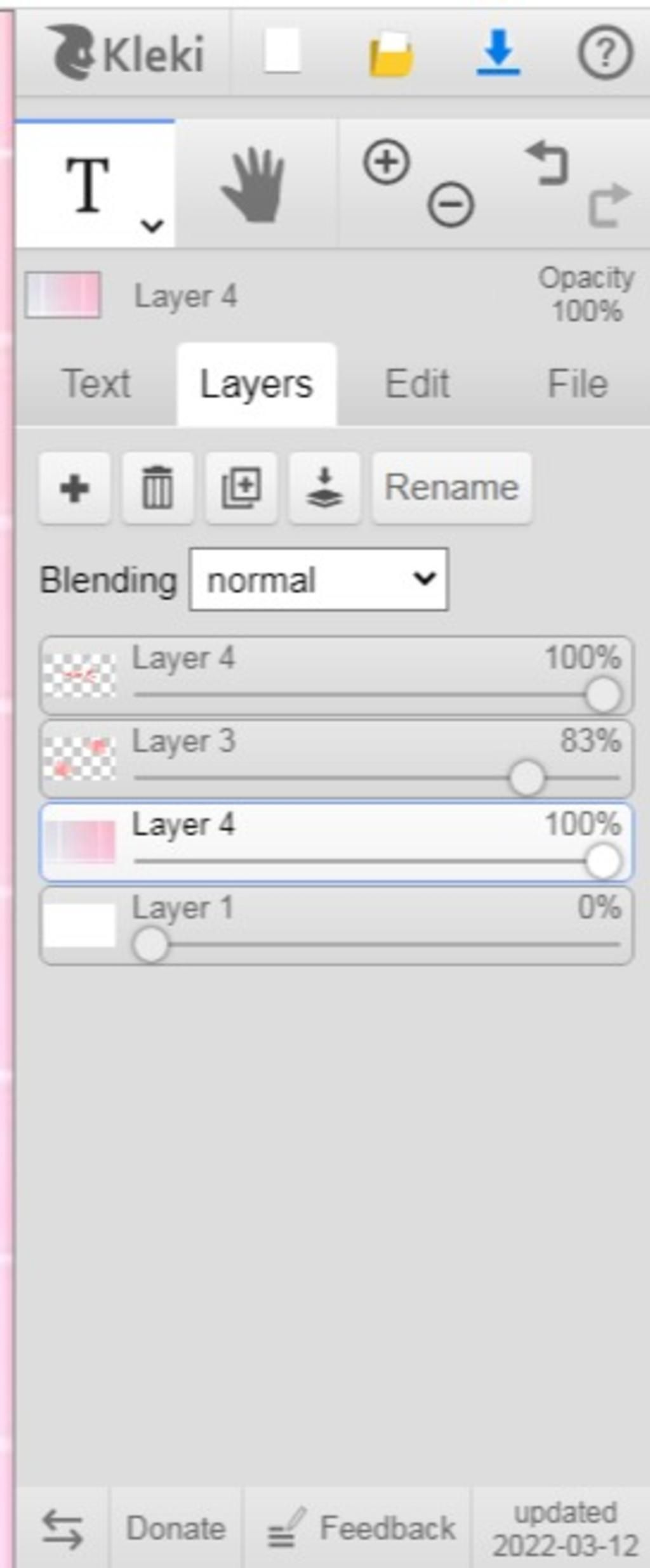This screenshot has height=1568, width=650.
Task: Click the Rename button
Action: [452, 488]
